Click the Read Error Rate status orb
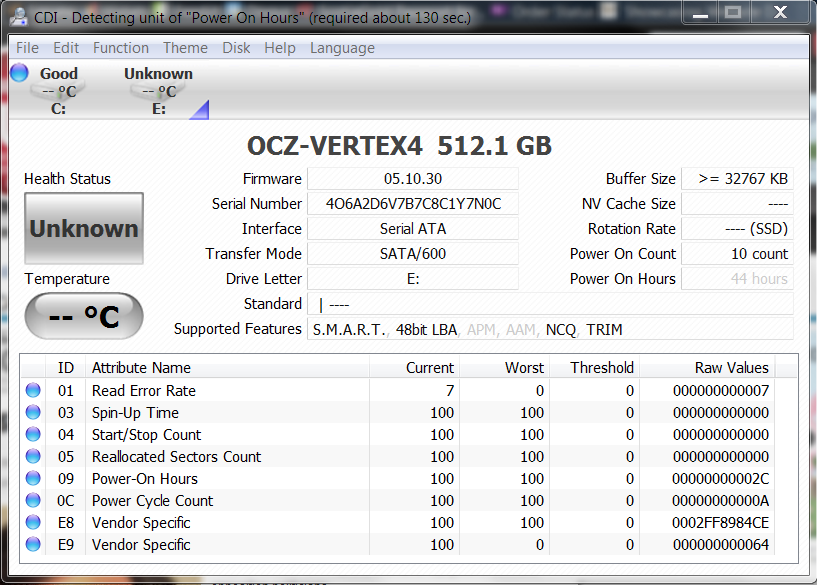The width and height of the screenshot is (817, 585). pos(34,391)
